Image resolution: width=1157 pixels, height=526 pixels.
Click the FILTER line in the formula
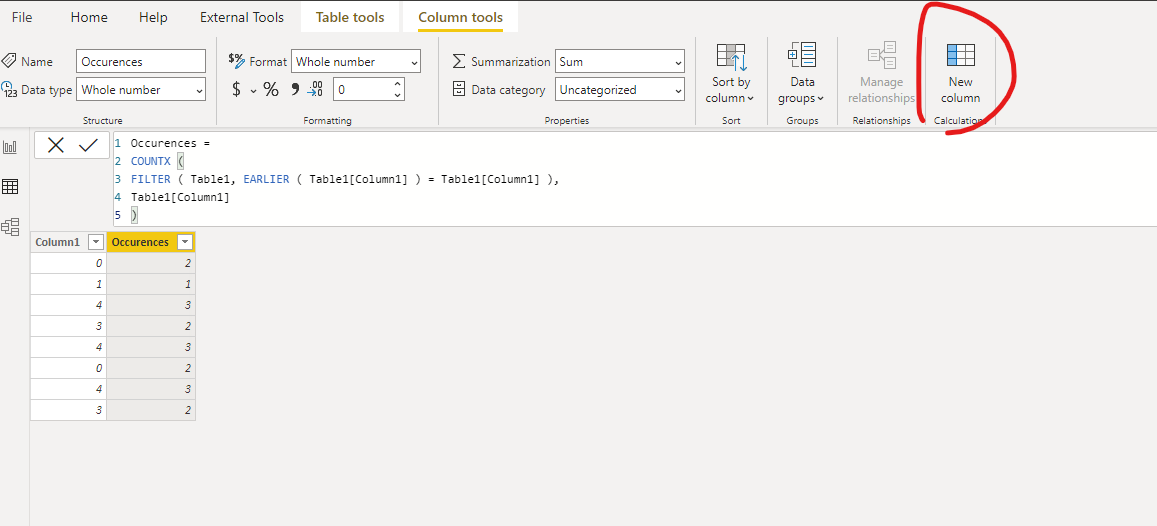[345, 179]
